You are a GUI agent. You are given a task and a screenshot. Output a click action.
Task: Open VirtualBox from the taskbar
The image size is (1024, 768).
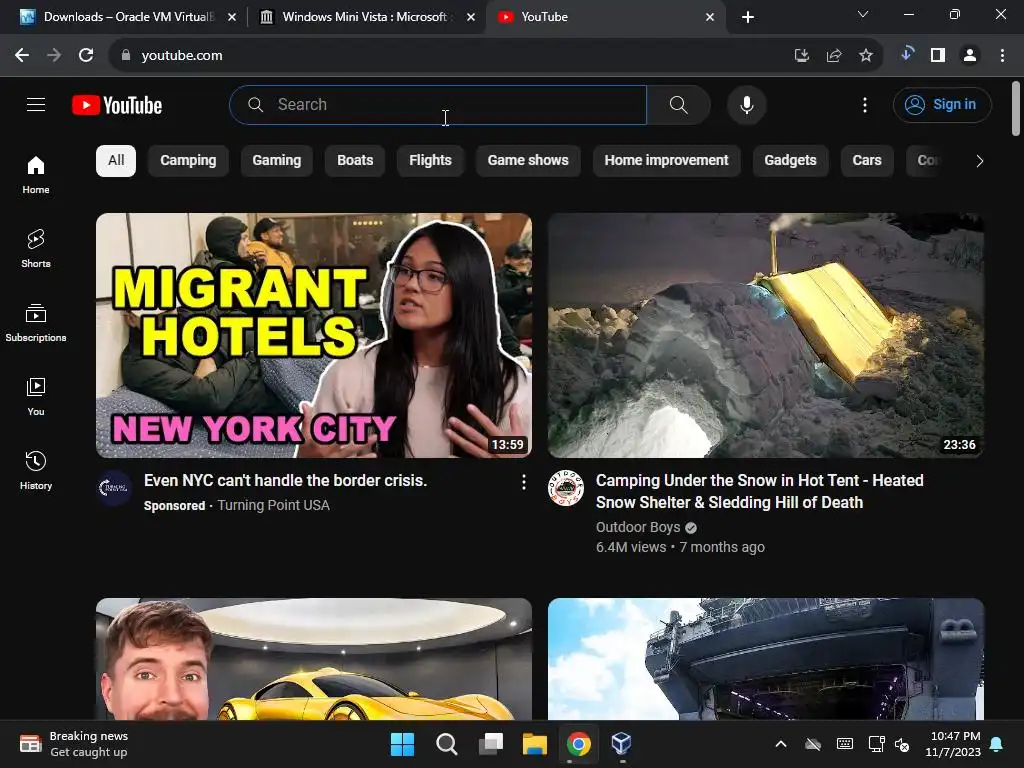tap(621, 744)
